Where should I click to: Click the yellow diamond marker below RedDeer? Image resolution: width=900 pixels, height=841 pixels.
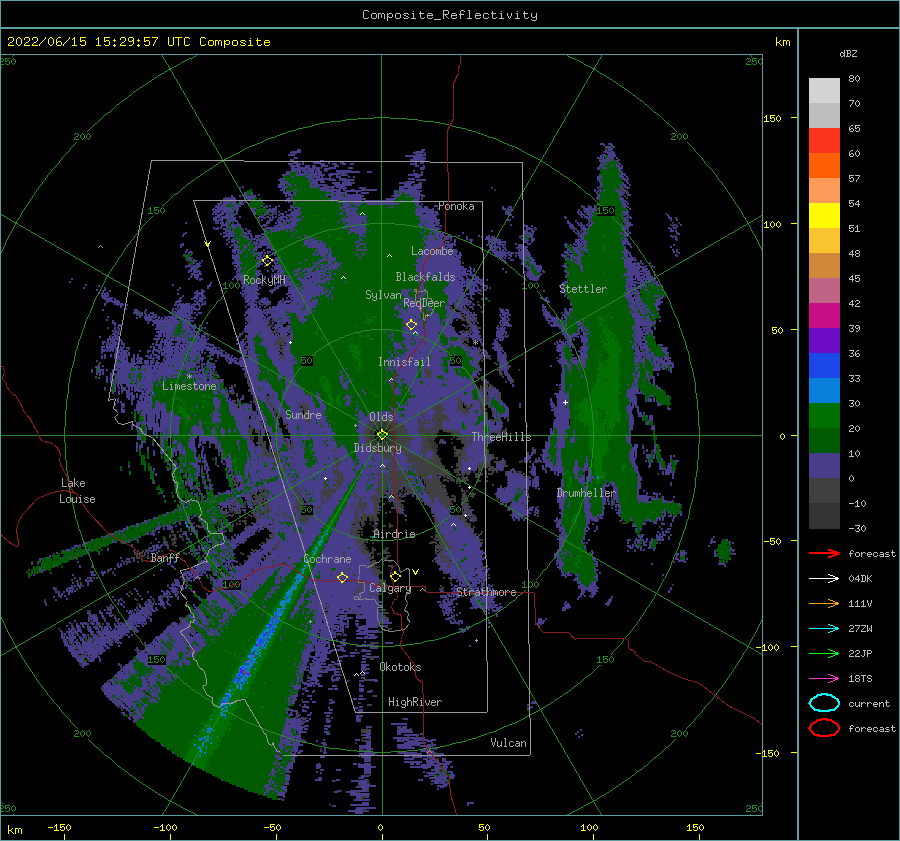pos(411,325)
